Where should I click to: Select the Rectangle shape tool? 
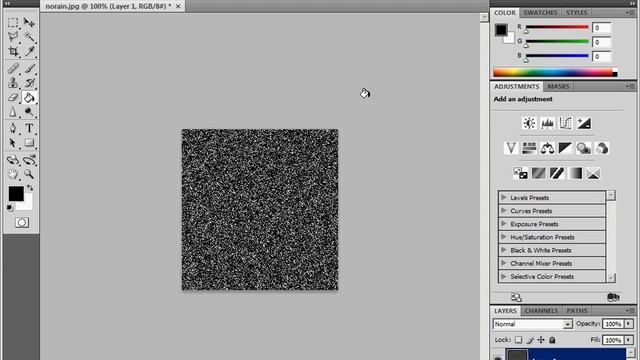(x=29, y=143)
